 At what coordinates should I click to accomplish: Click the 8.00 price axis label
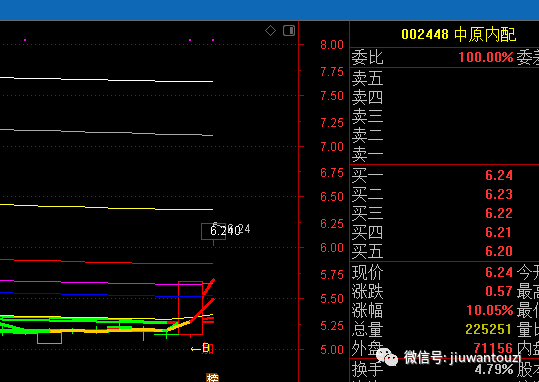(x=332, y=45)
